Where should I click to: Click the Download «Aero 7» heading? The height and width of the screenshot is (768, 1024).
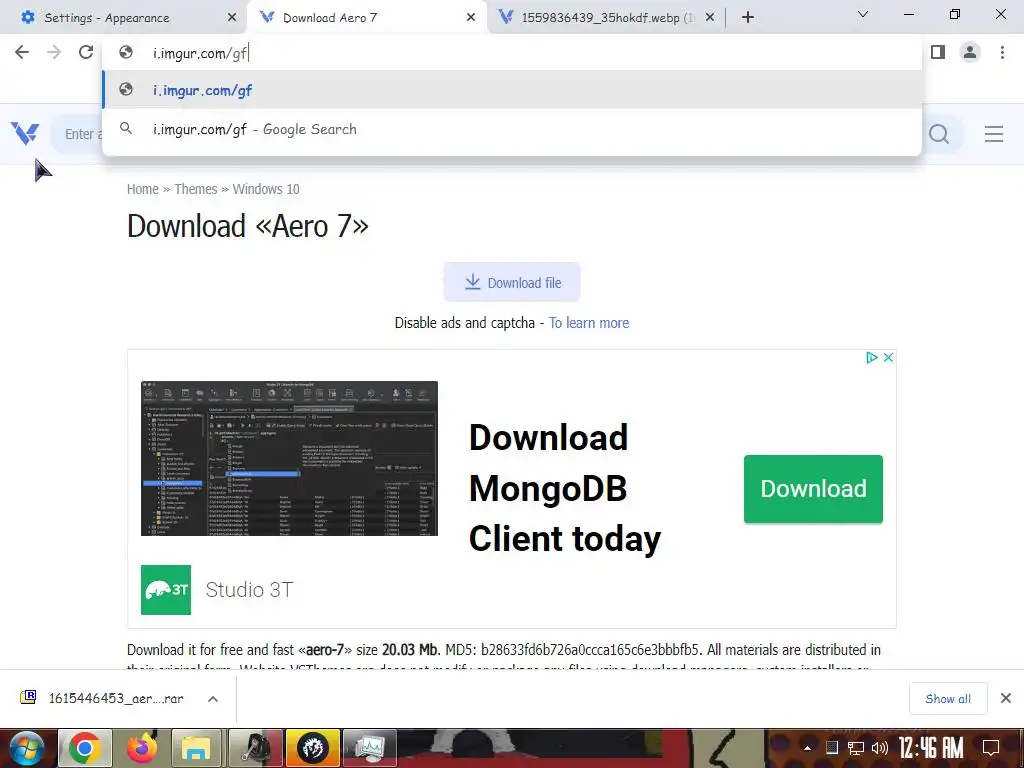248,226
